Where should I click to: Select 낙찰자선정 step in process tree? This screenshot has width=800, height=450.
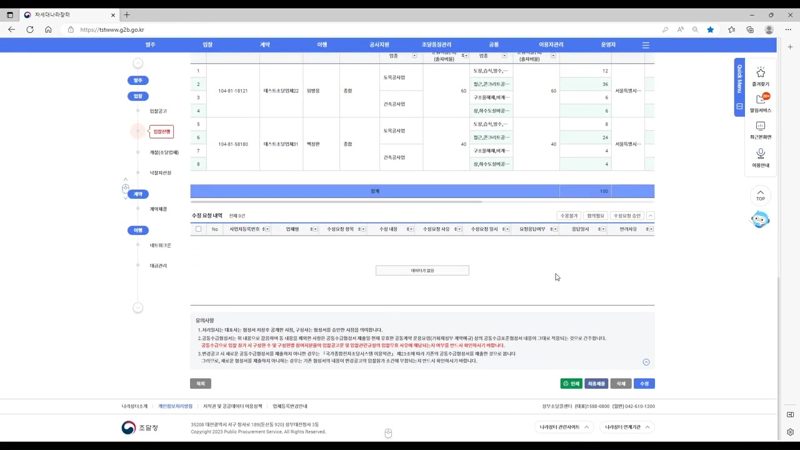click(160, 173)
